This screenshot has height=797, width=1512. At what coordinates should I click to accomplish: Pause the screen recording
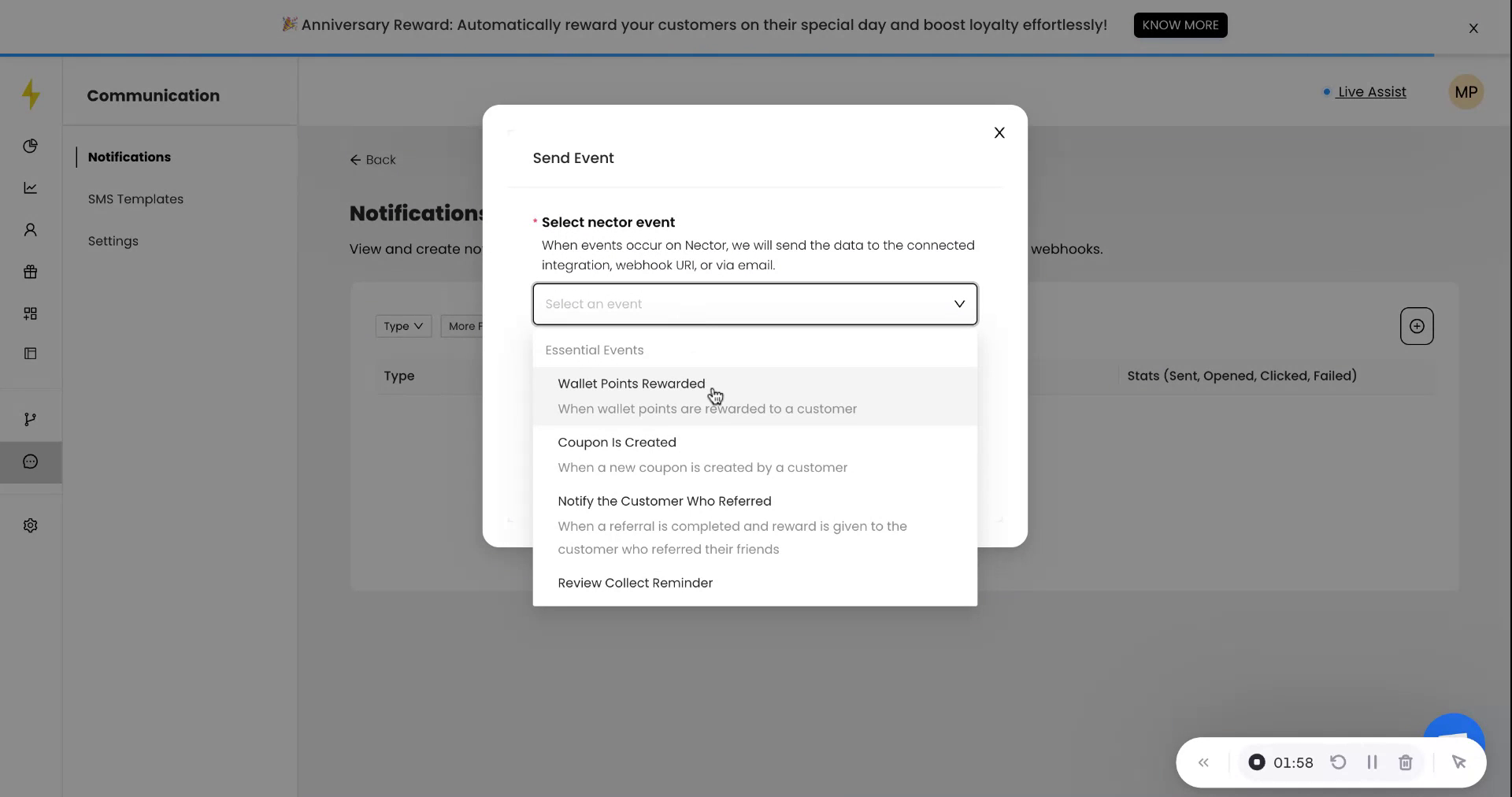[1372, 762]
